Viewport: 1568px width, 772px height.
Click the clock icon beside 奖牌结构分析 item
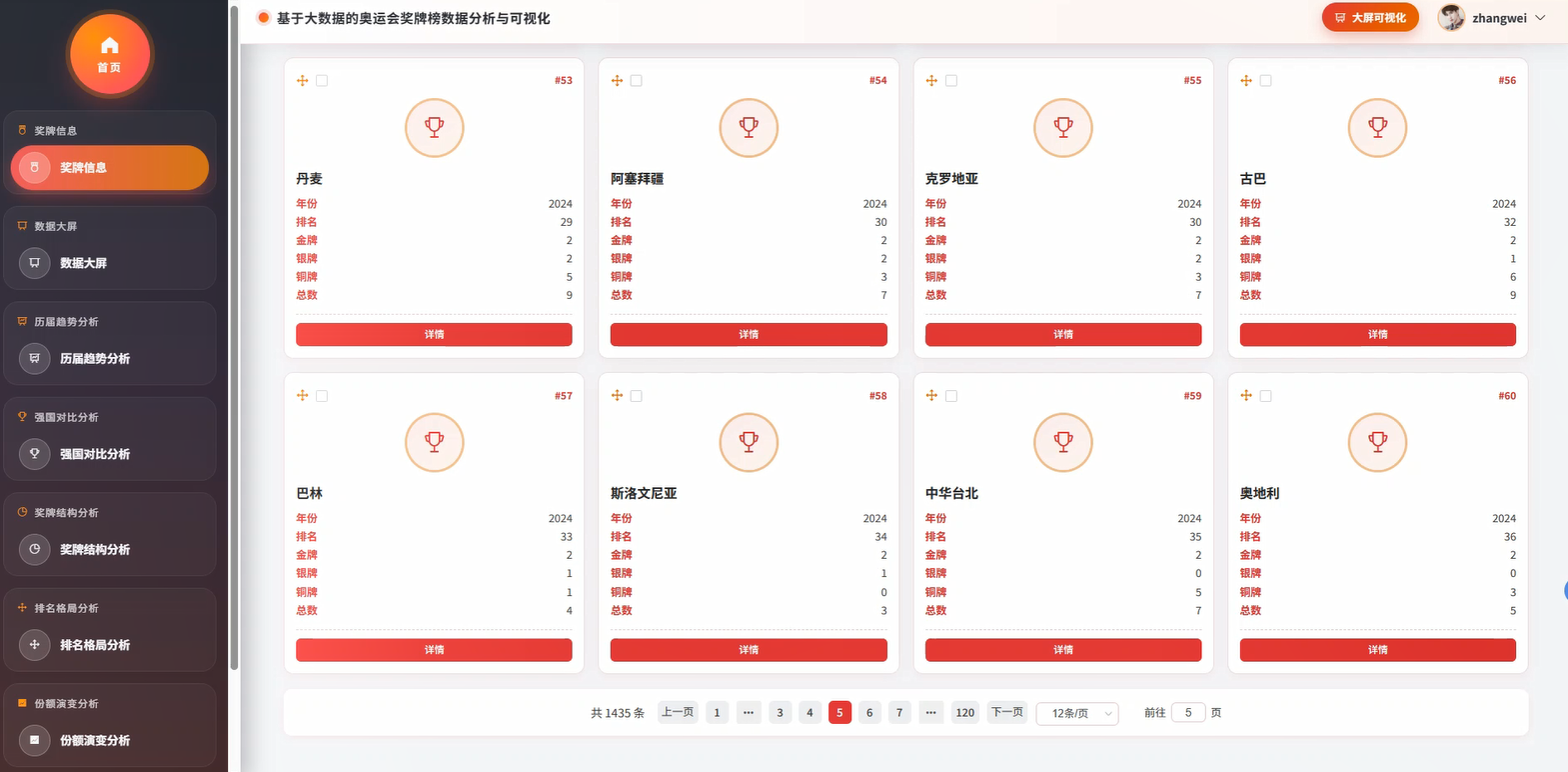pos(34,549)
